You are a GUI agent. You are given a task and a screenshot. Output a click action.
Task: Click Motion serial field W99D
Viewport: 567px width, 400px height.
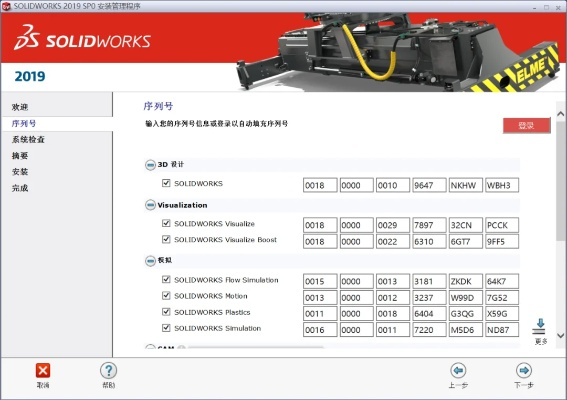point(465,298)
